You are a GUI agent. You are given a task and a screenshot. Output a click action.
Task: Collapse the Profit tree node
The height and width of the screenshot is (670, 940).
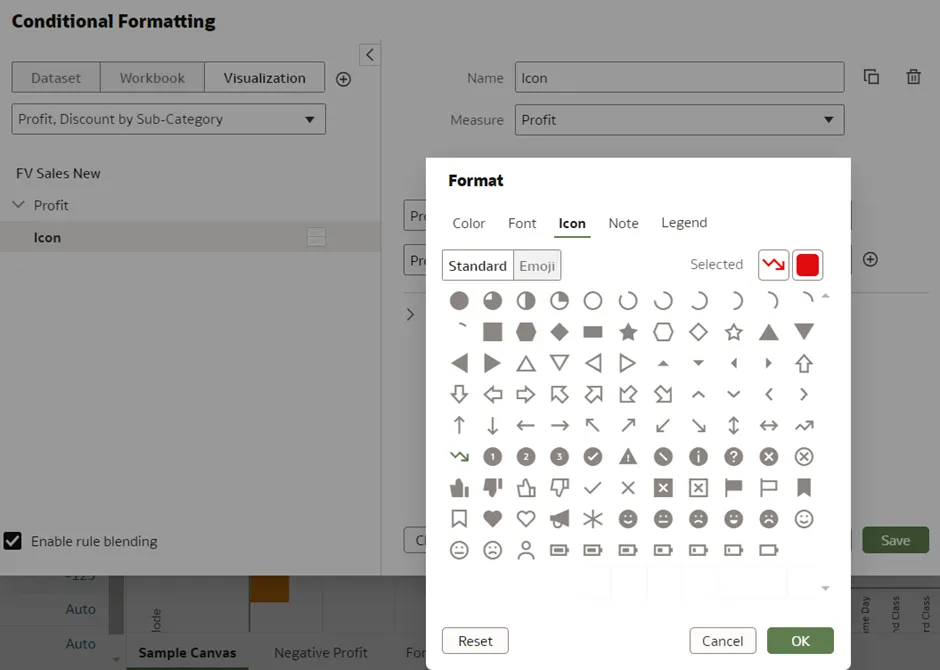click(19, 205)
